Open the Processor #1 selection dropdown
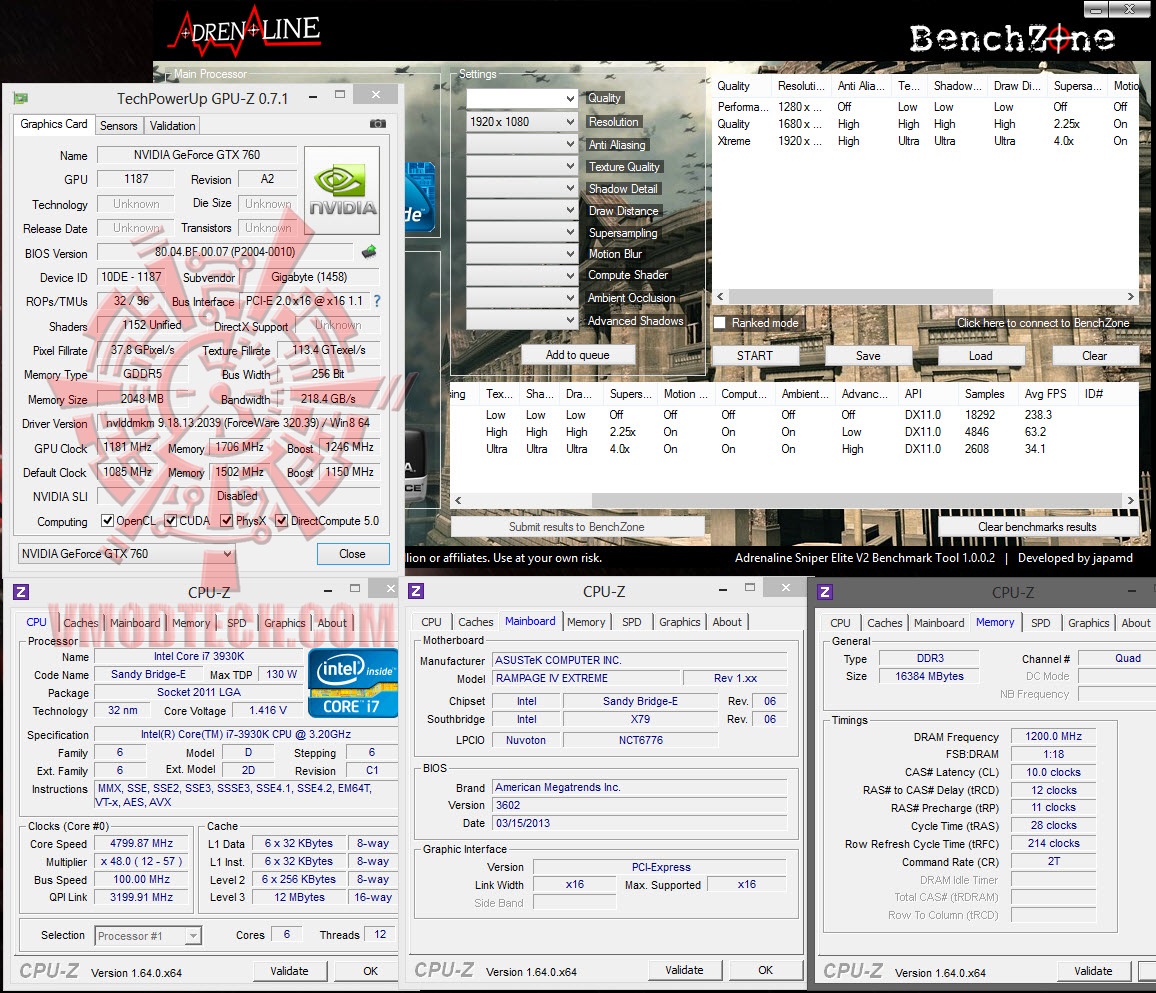The image size is (1156, 993). coord(148,935)
